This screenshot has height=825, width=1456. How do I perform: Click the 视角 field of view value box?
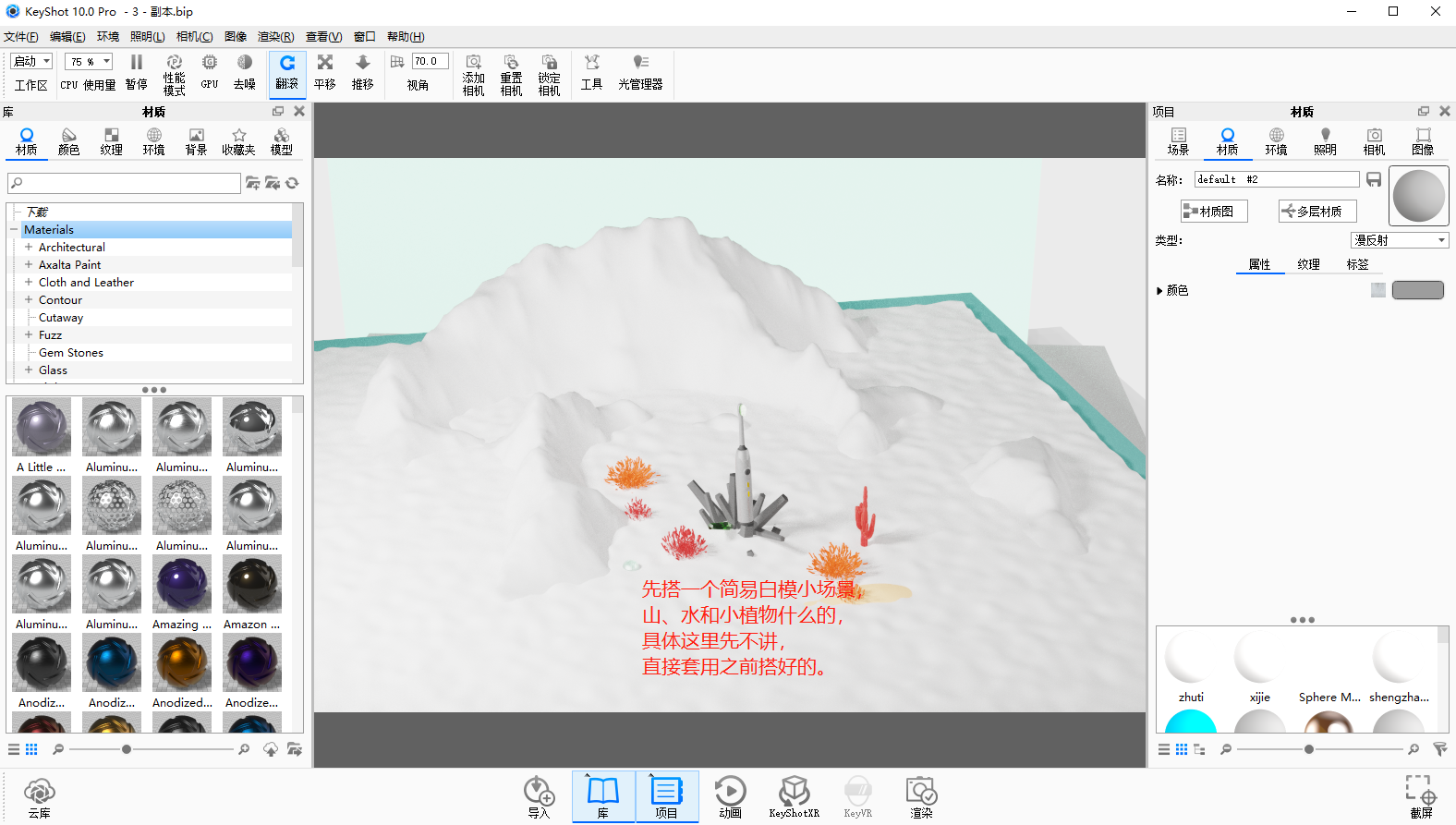click(x=430, y=61)
